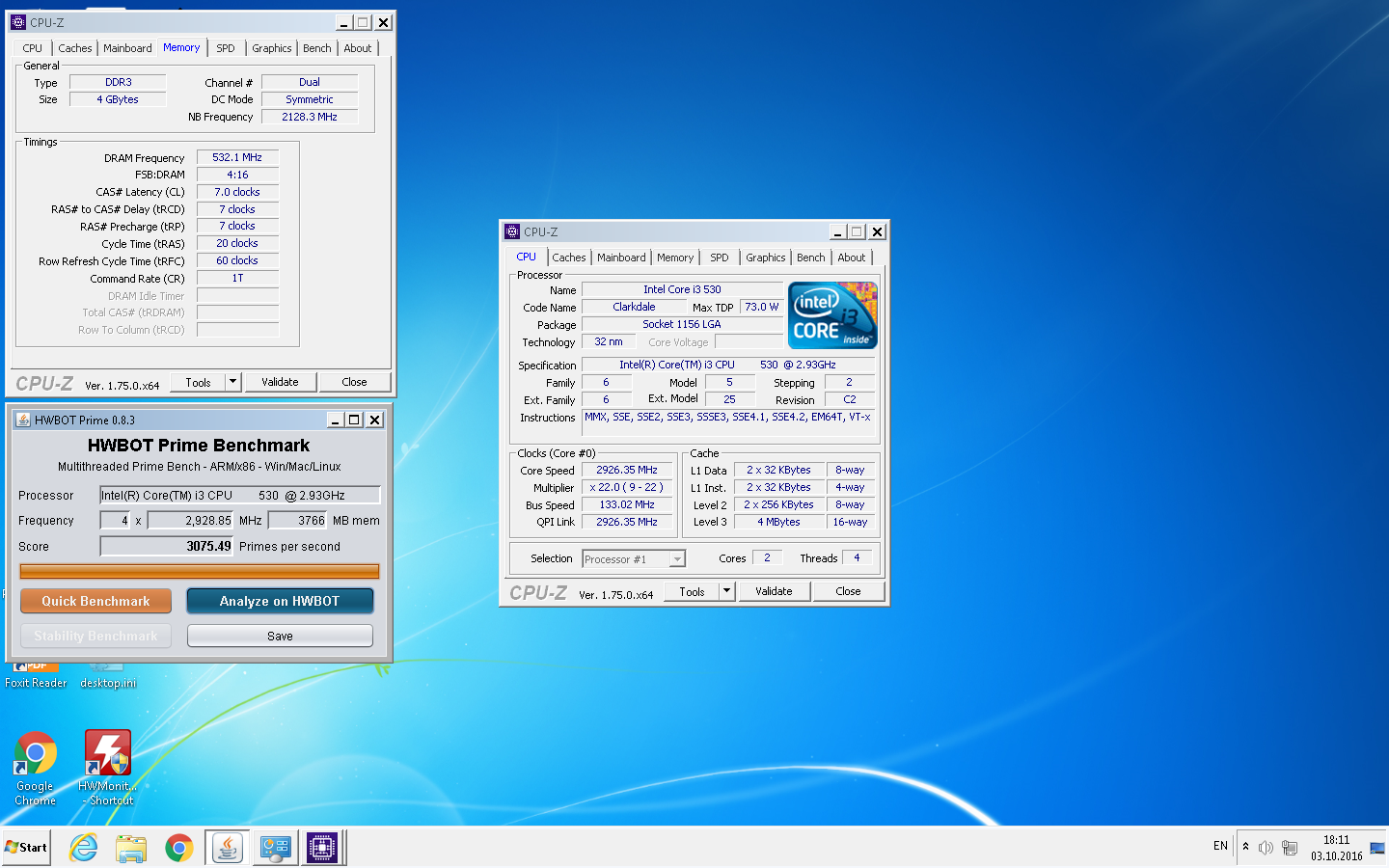1389x868 pixels.
Task: Click the HWBOT Score field 3075.49
Action: 167,546
